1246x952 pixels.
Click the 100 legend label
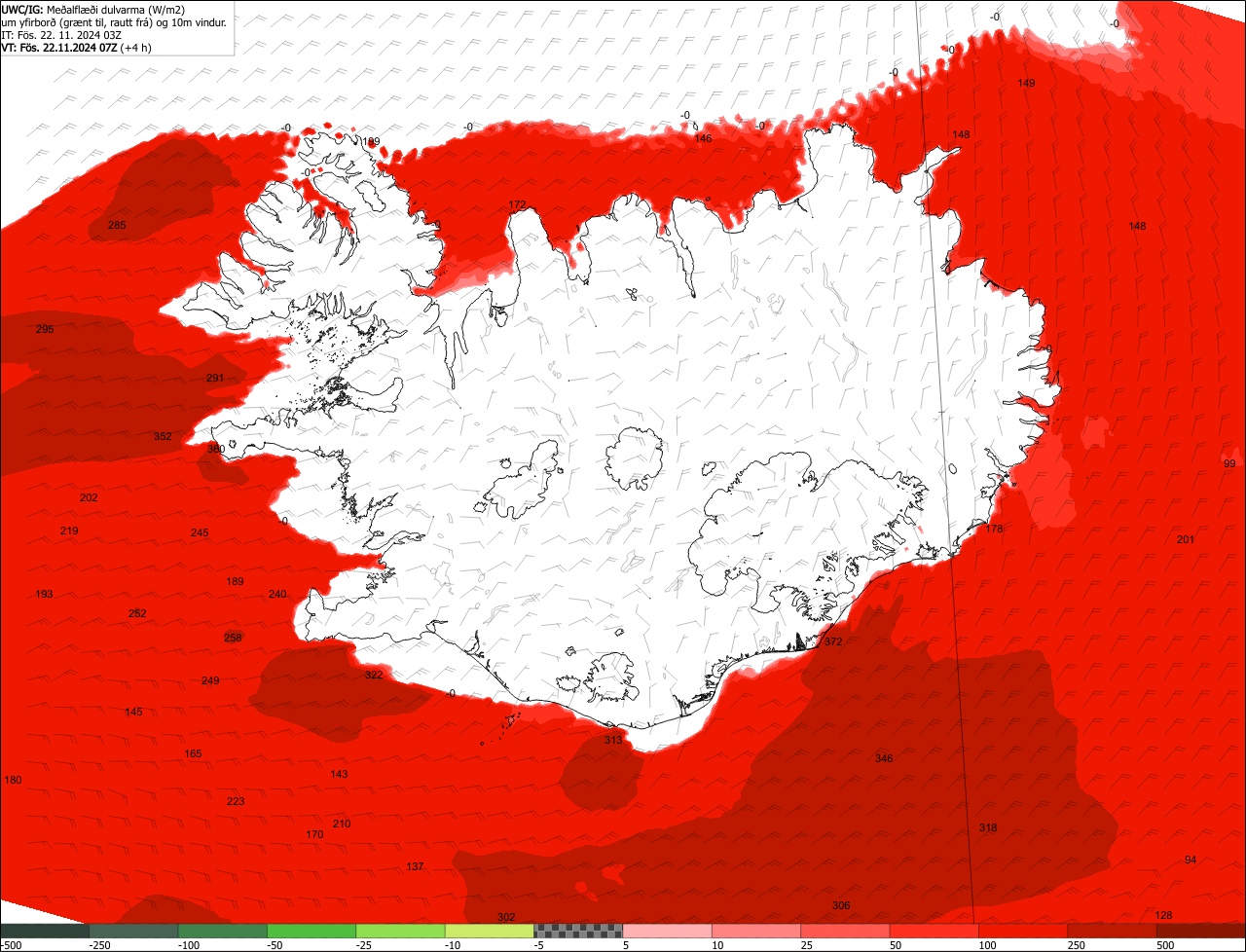point(987,945)
